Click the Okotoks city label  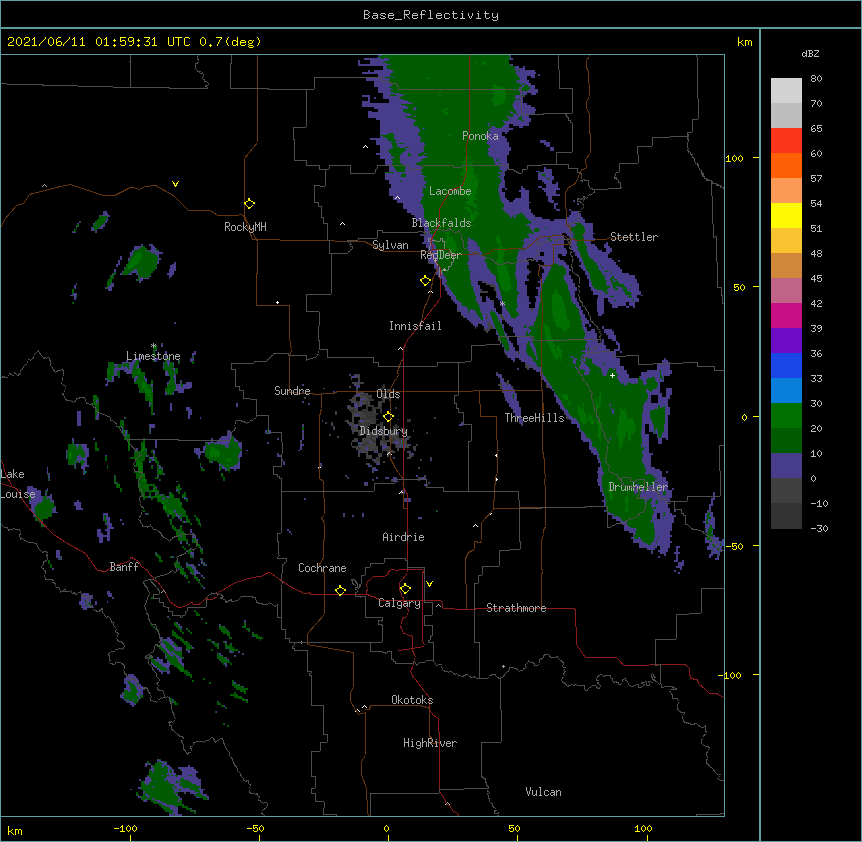[x=412, y=700]
